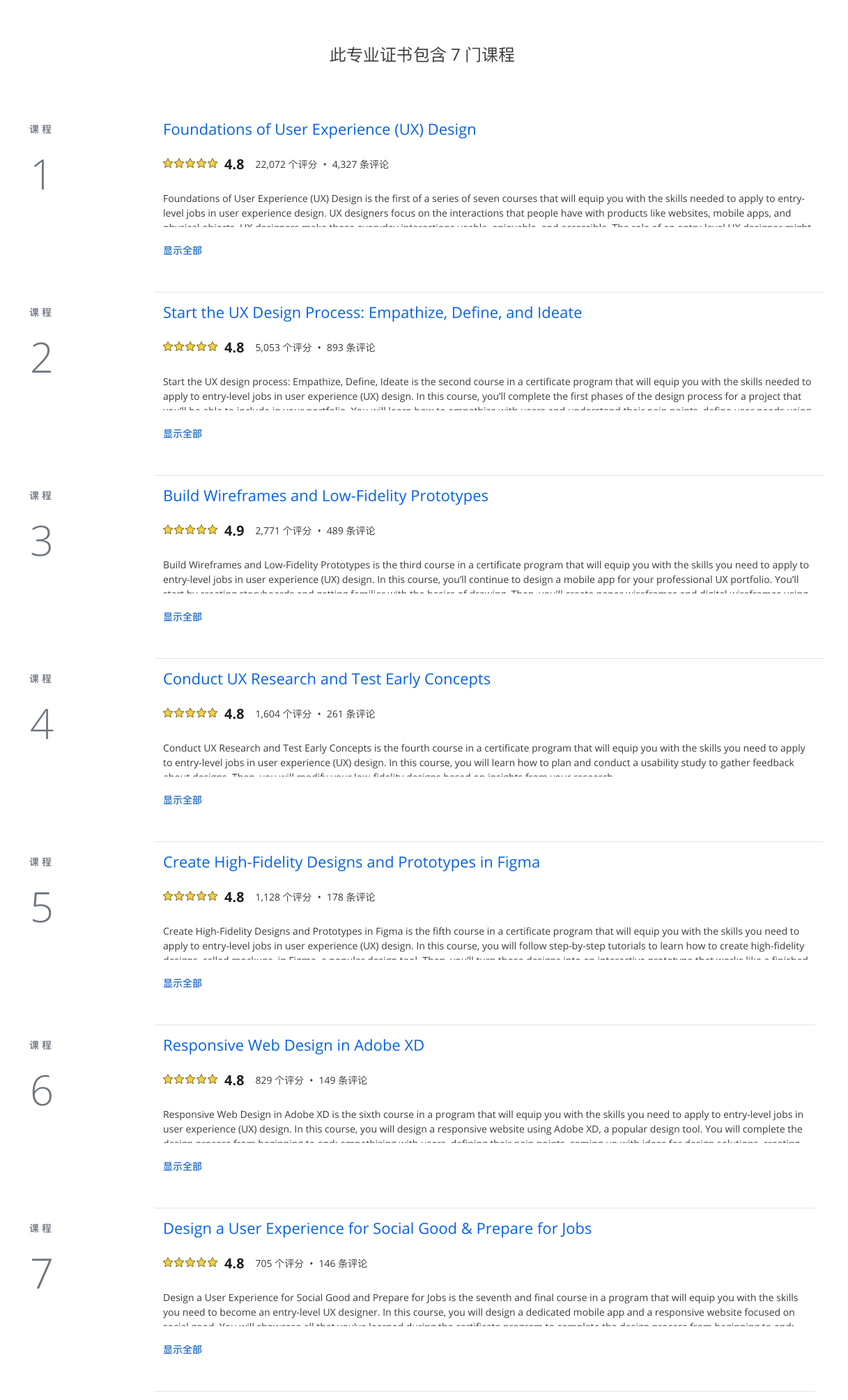The height and width of the screenshot is (1400, 848).
Task: Open Create High-Fidelity Designs in Figma course
Action: (x=351, y=862)
